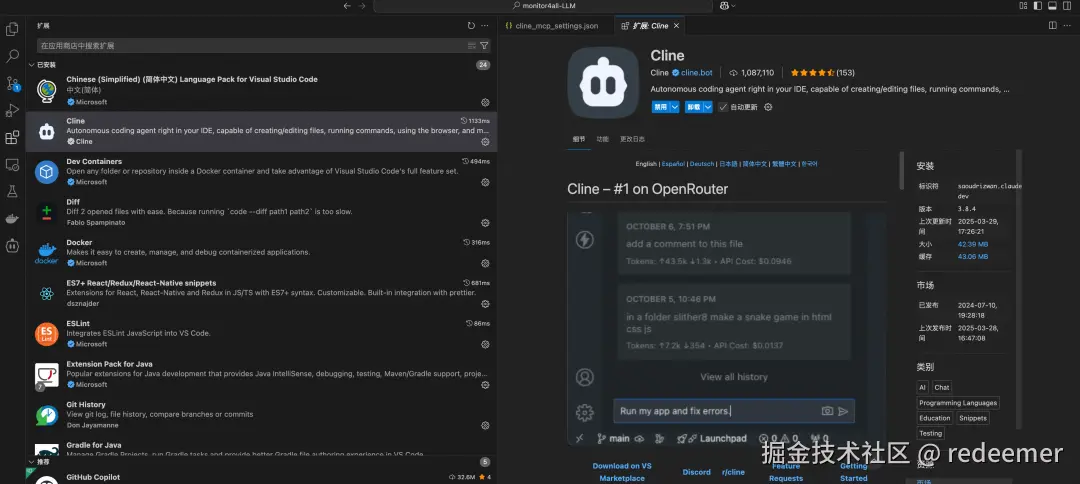The image size is (1080, 484).
Task: Close the Cline extension tab
Action: (x=676, y=25)
